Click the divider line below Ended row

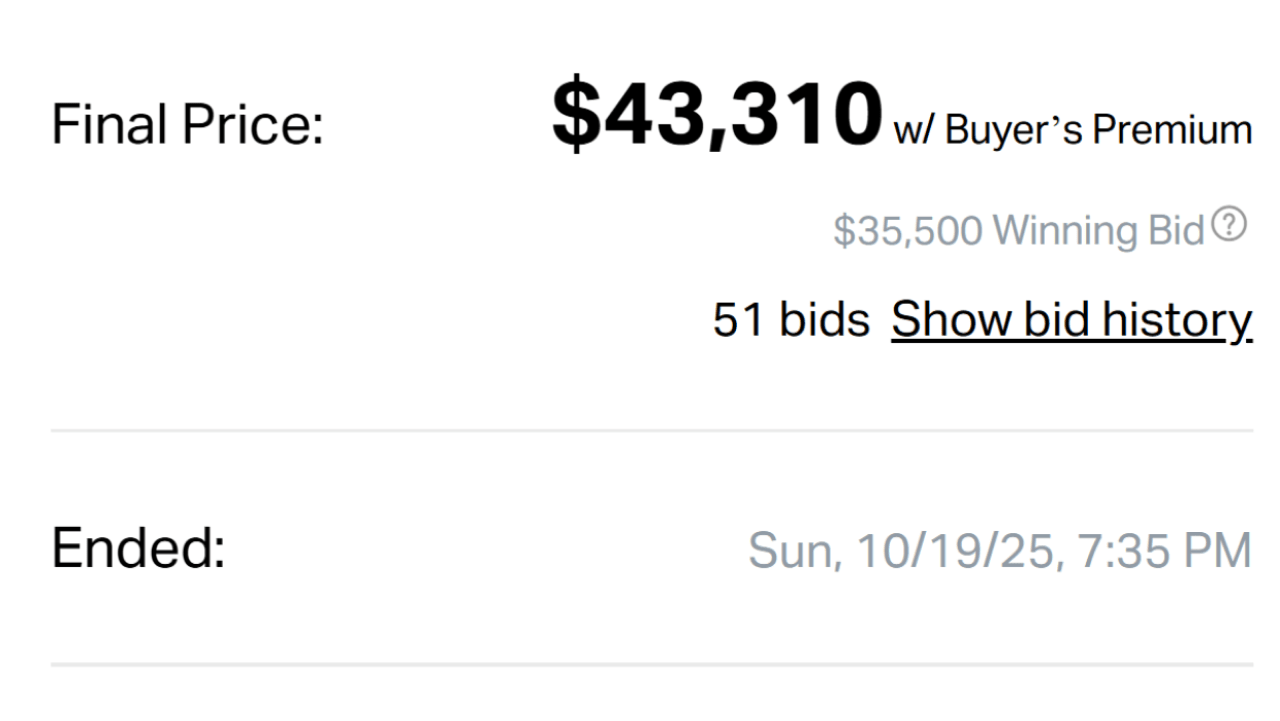(652, 664)
